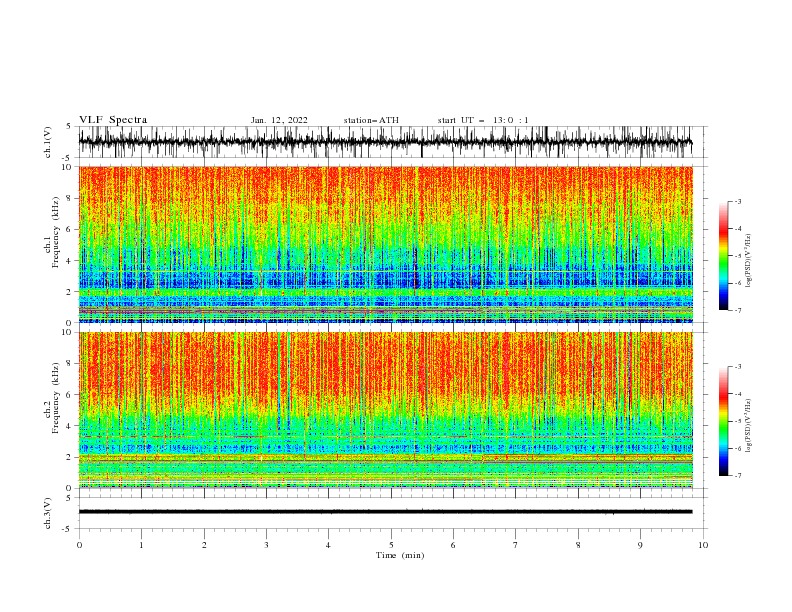Click the time axis tick labeled "7"

(x=516, y=545)
